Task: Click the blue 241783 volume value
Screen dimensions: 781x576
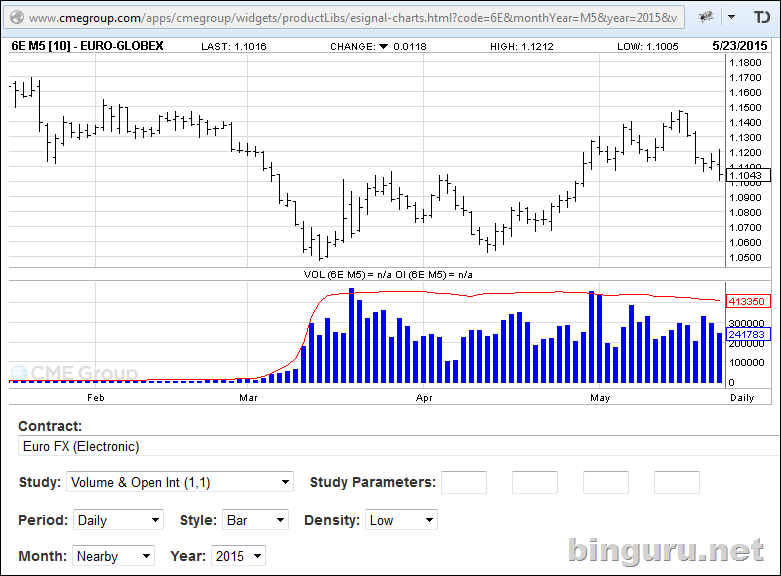Action: [x=749, y=334]
